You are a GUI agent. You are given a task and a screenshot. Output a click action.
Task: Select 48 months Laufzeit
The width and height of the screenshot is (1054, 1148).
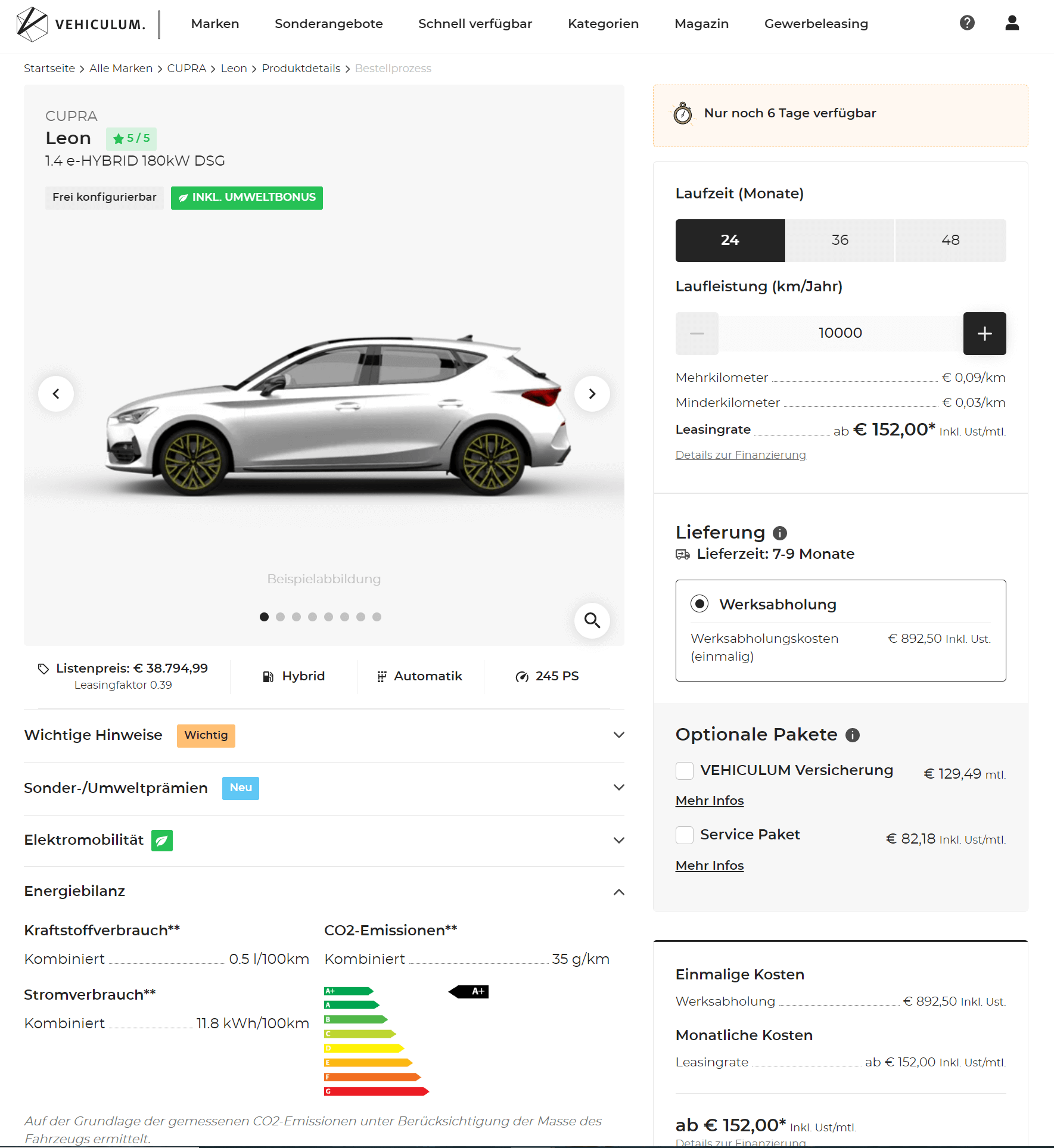(x=950, y=241)
